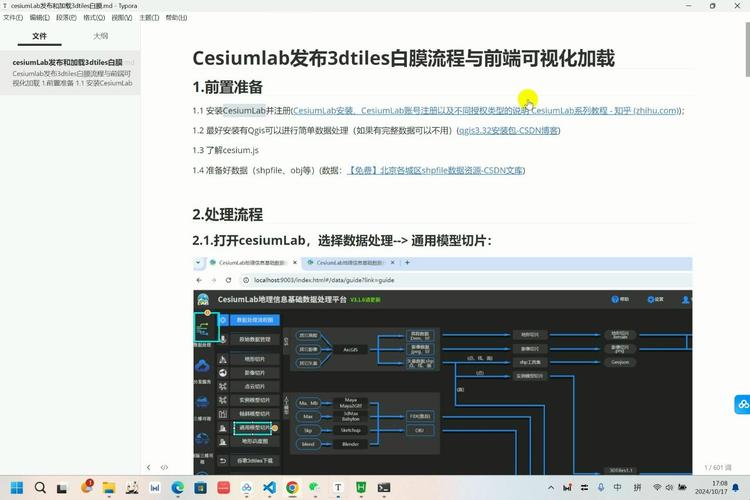Toggle source code mode icon

pos(164,467)
